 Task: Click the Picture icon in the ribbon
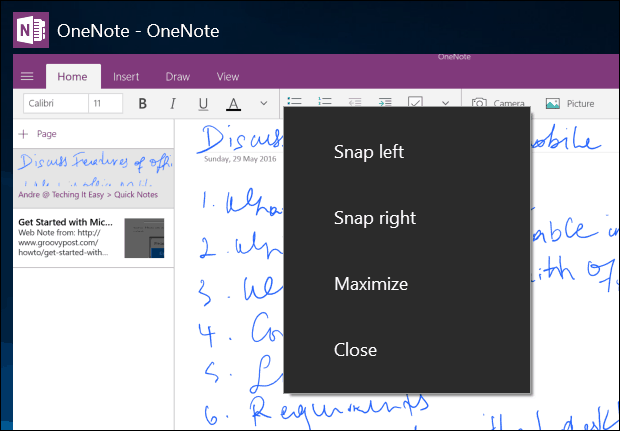[x=552, y=104]
